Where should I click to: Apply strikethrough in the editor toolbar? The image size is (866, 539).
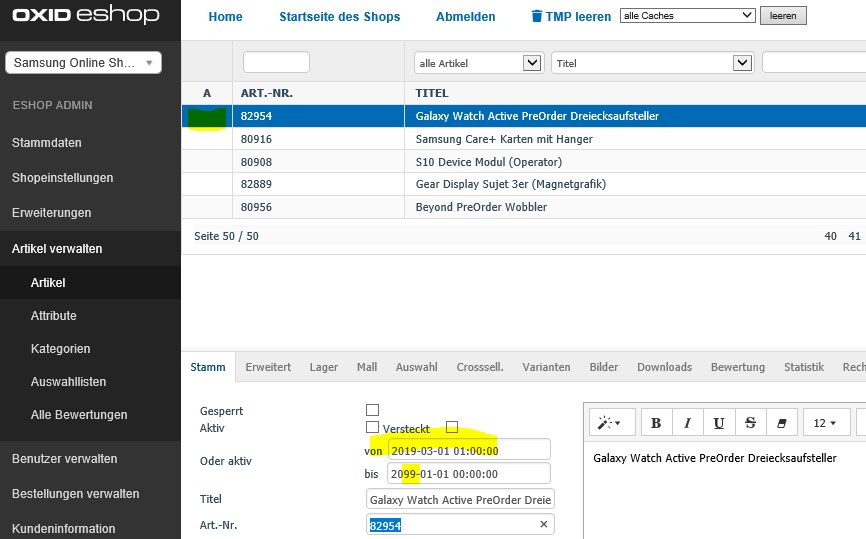click(750, 423)
